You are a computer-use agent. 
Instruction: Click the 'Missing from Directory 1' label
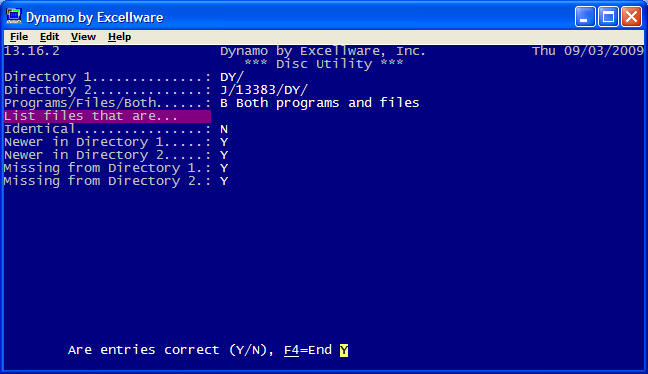100,168
